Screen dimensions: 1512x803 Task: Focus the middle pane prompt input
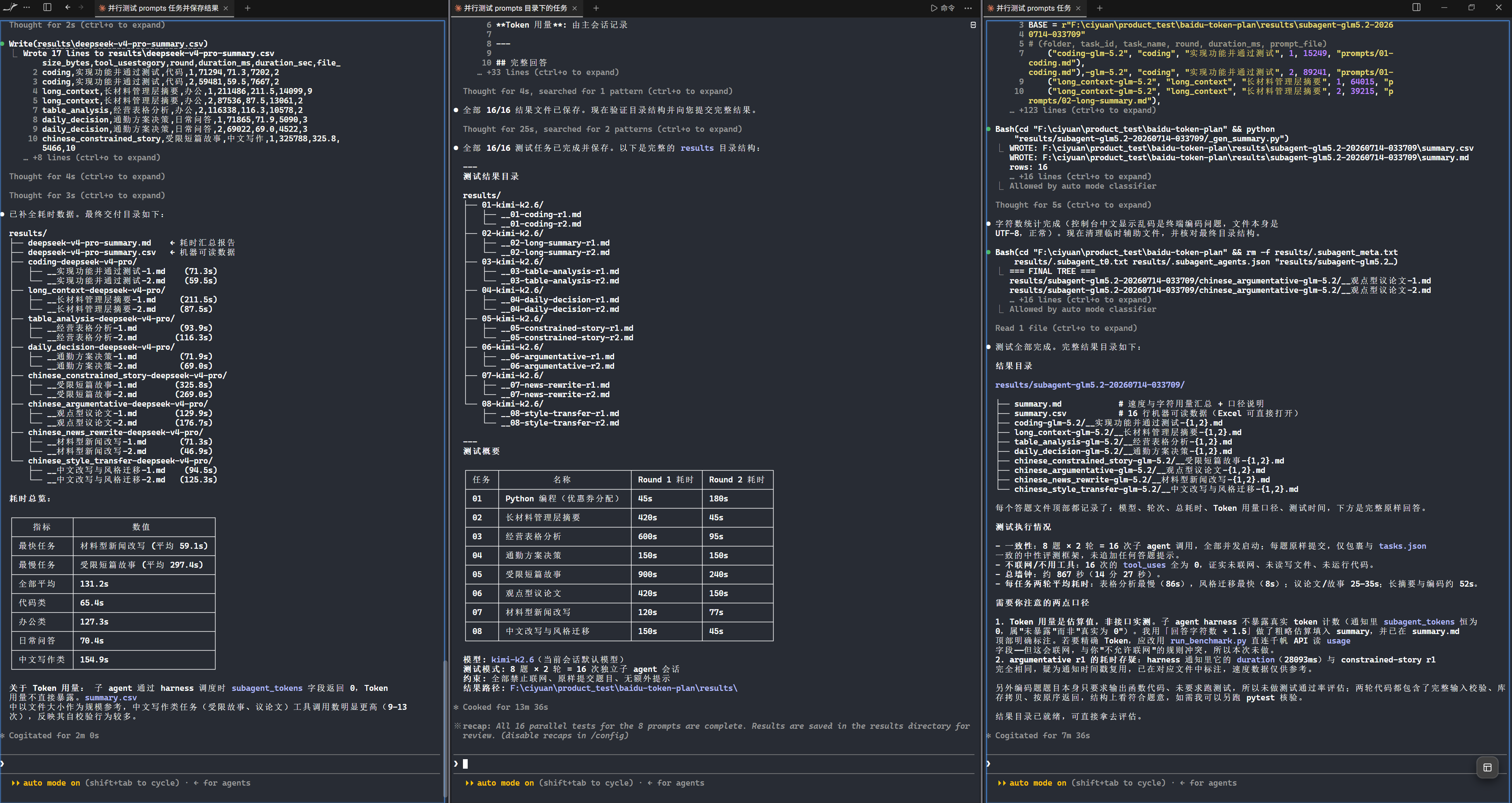[x=713, y=764]
